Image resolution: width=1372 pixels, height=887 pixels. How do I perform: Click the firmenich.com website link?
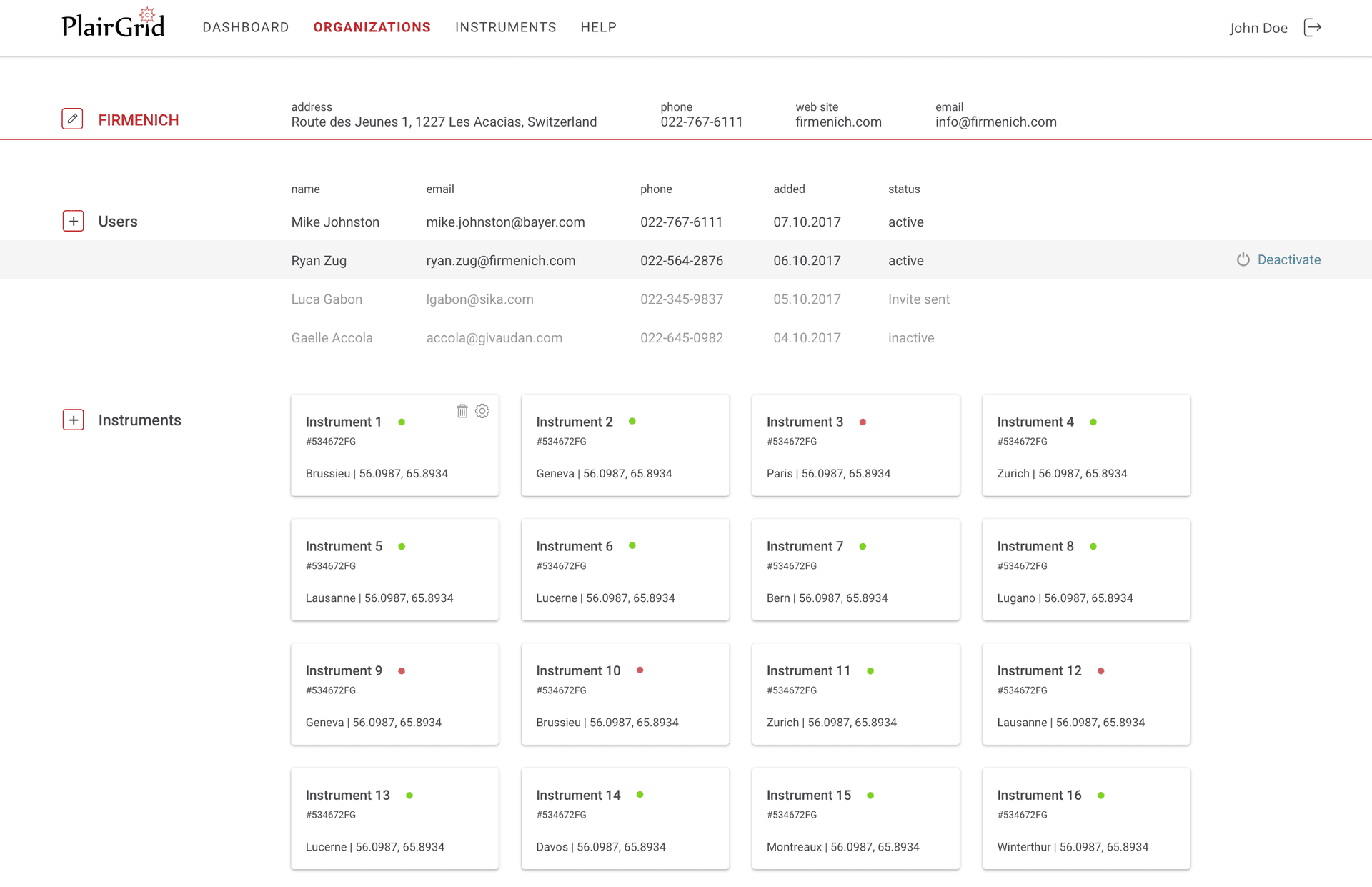[838, 121]
